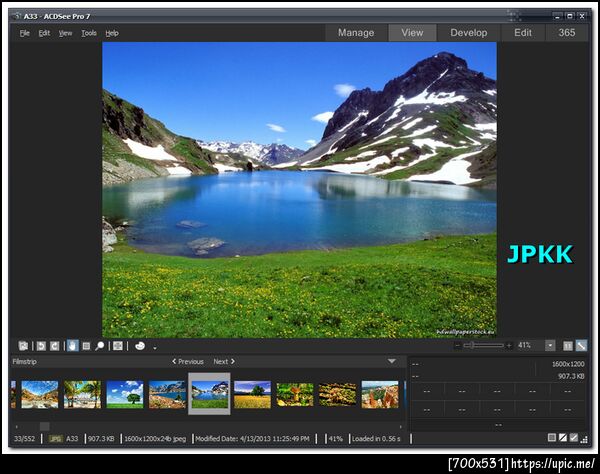Click 1600x1200x24b jpeg in status bar
The width and height of the screenshot is (600, 474).
pos(155,438)
